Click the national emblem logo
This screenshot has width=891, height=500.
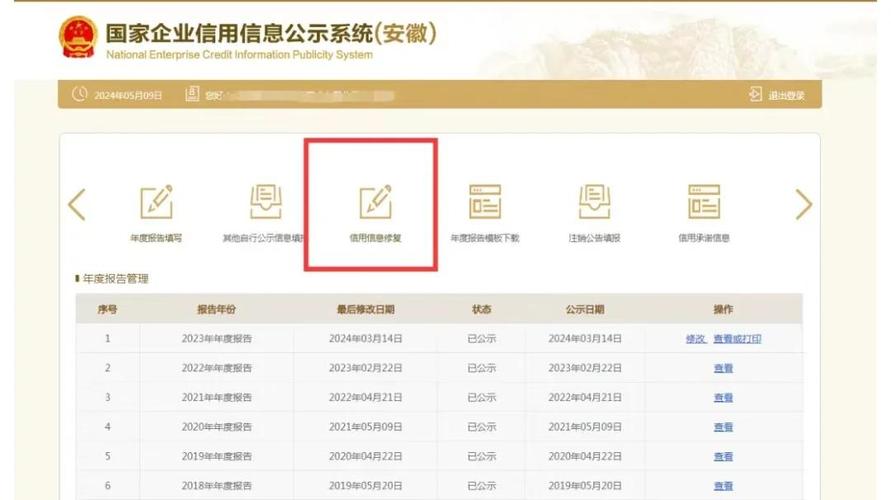coord(78,37)
